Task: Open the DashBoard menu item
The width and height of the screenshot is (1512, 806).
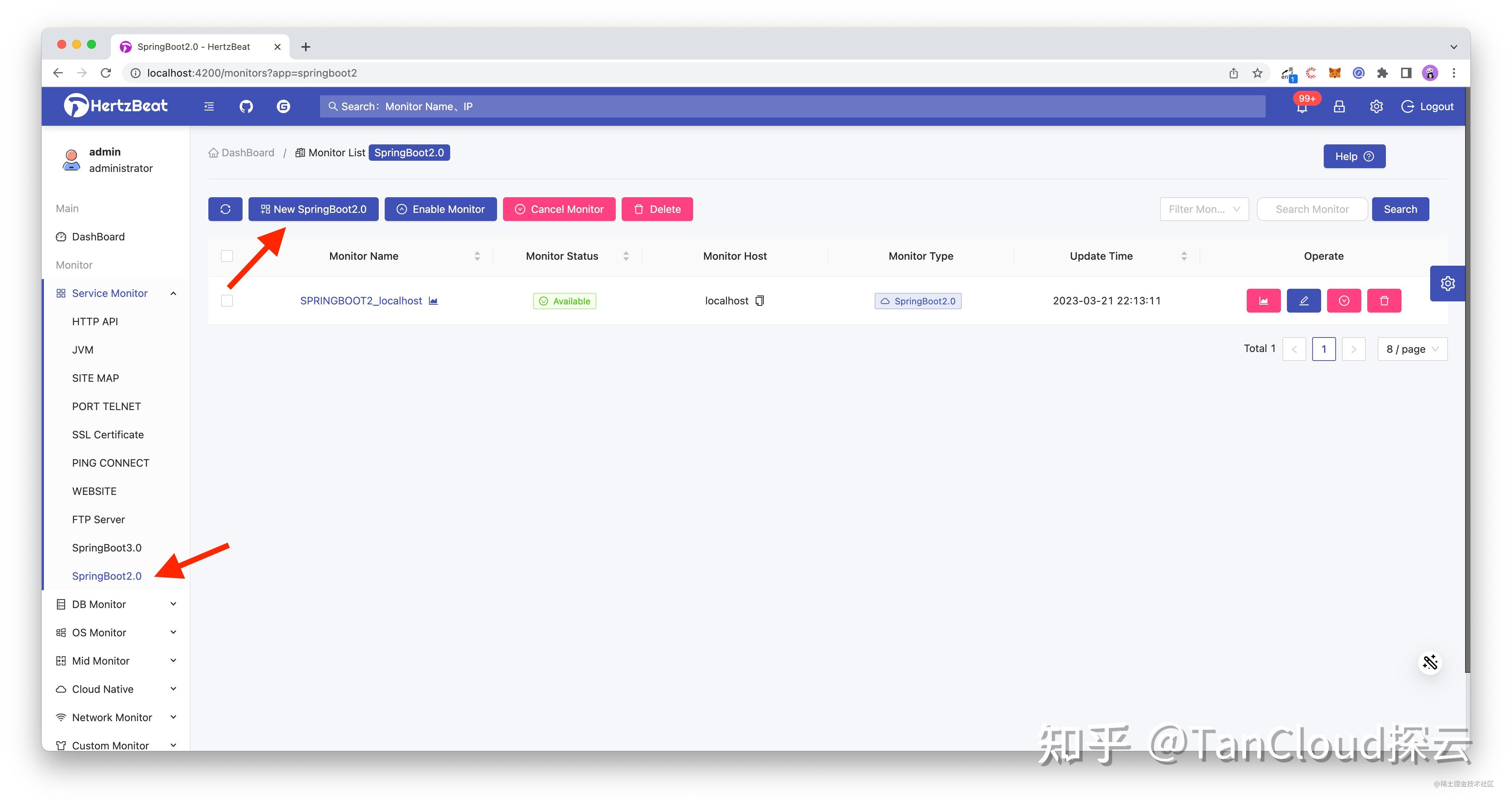Action: point(98,237)
